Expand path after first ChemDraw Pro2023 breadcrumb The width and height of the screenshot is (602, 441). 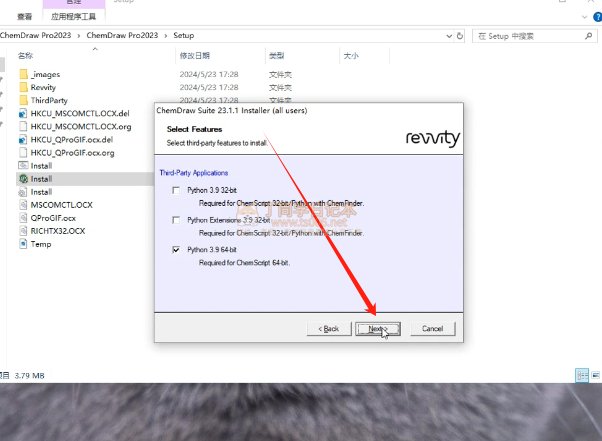79,36
